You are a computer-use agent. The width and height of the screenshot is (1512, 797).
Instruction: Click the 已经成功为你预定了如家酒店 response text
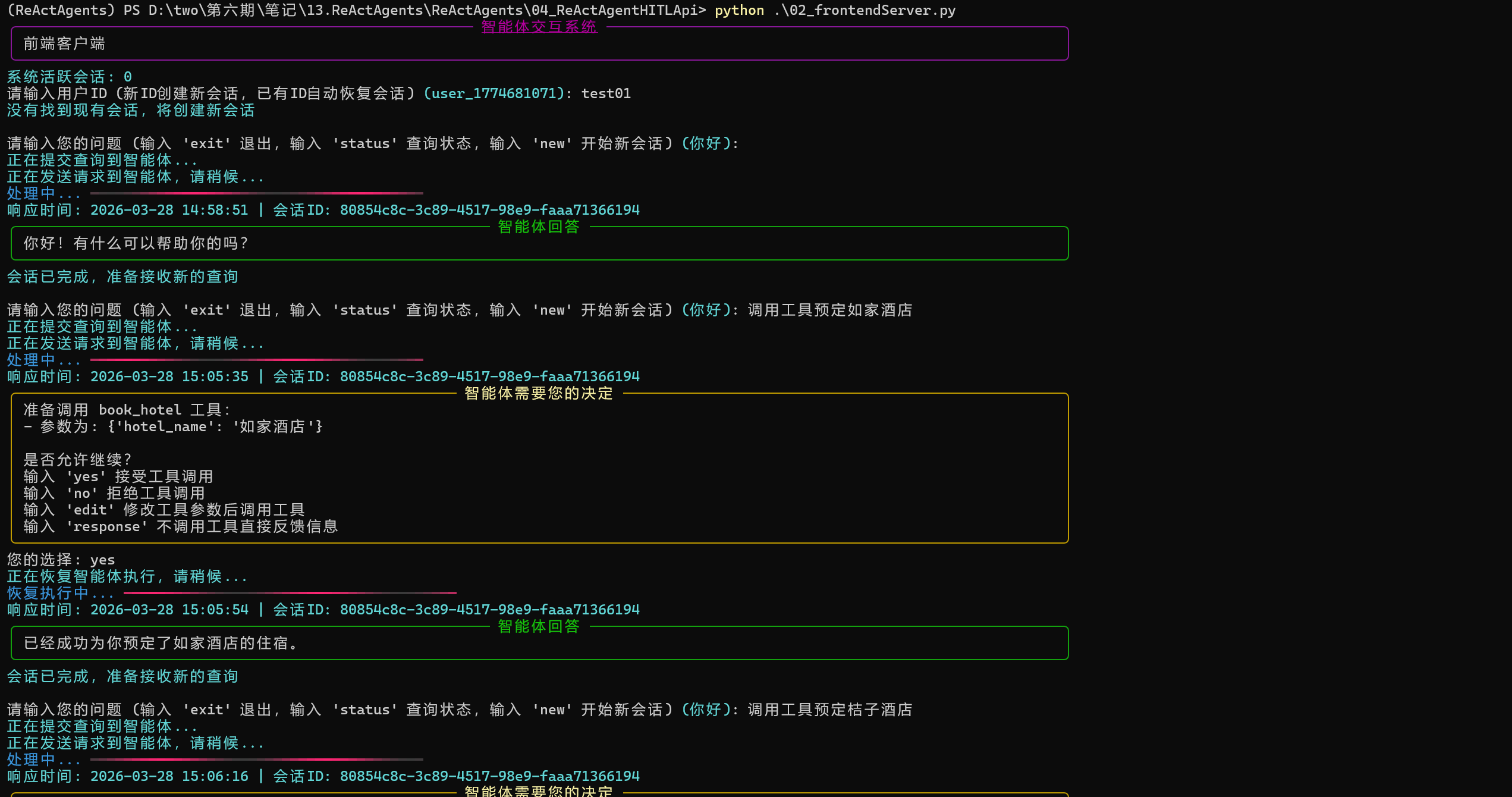click(x=161, y=643)
